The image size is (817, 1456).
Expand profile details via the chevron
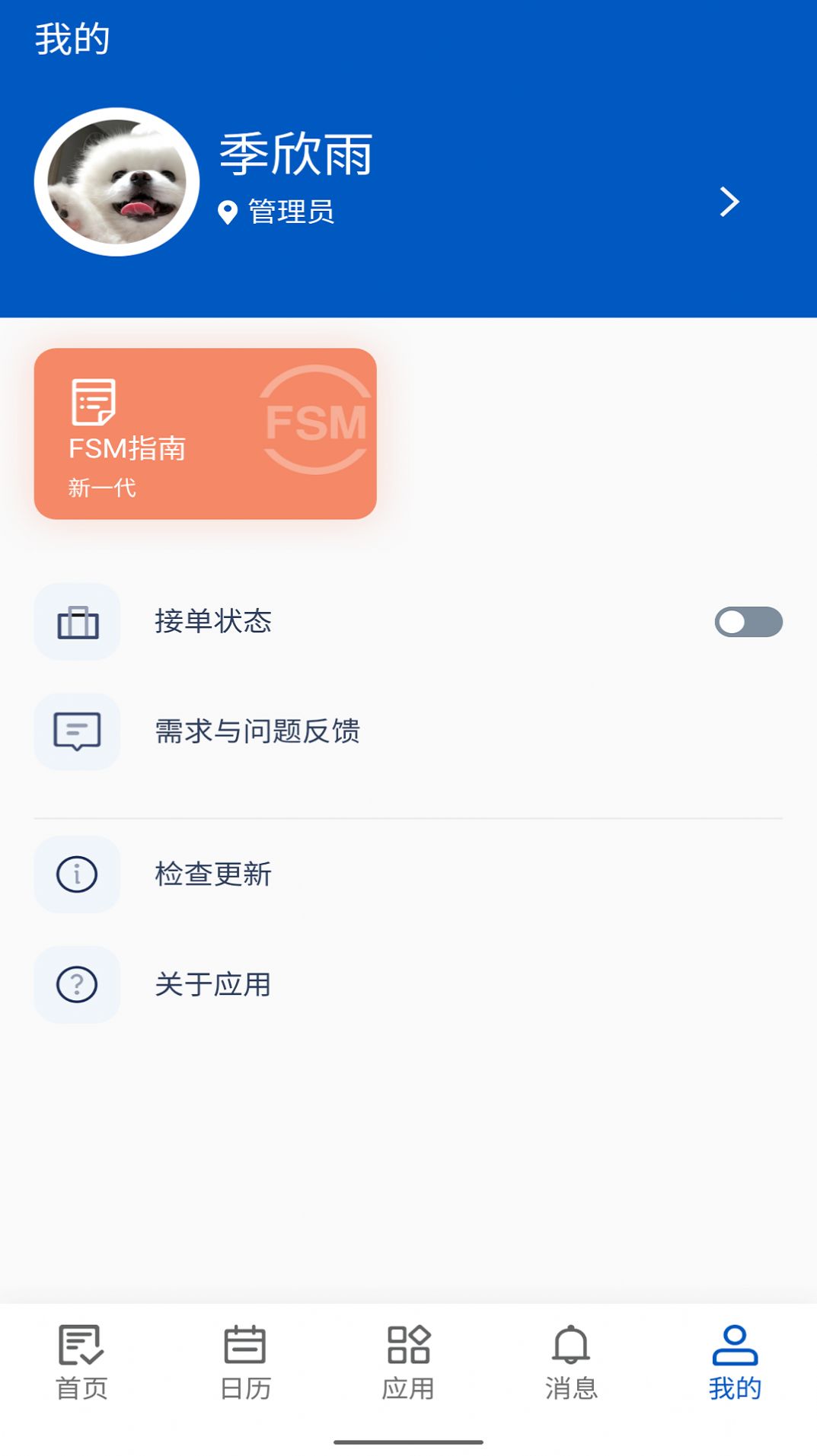pyautogui.click(x=730, y=201)
